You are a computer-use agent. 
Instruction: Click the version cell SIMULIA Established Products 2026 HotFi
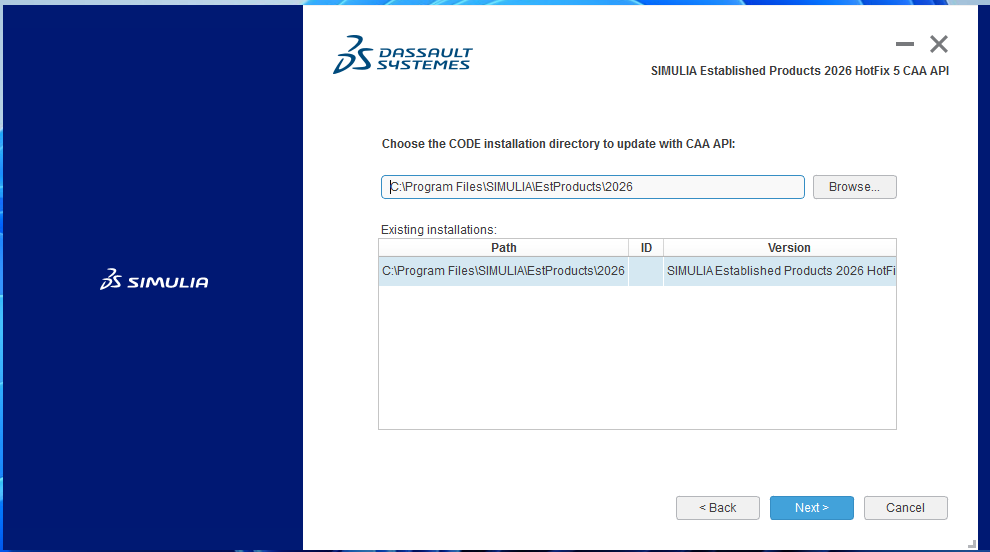780,271
